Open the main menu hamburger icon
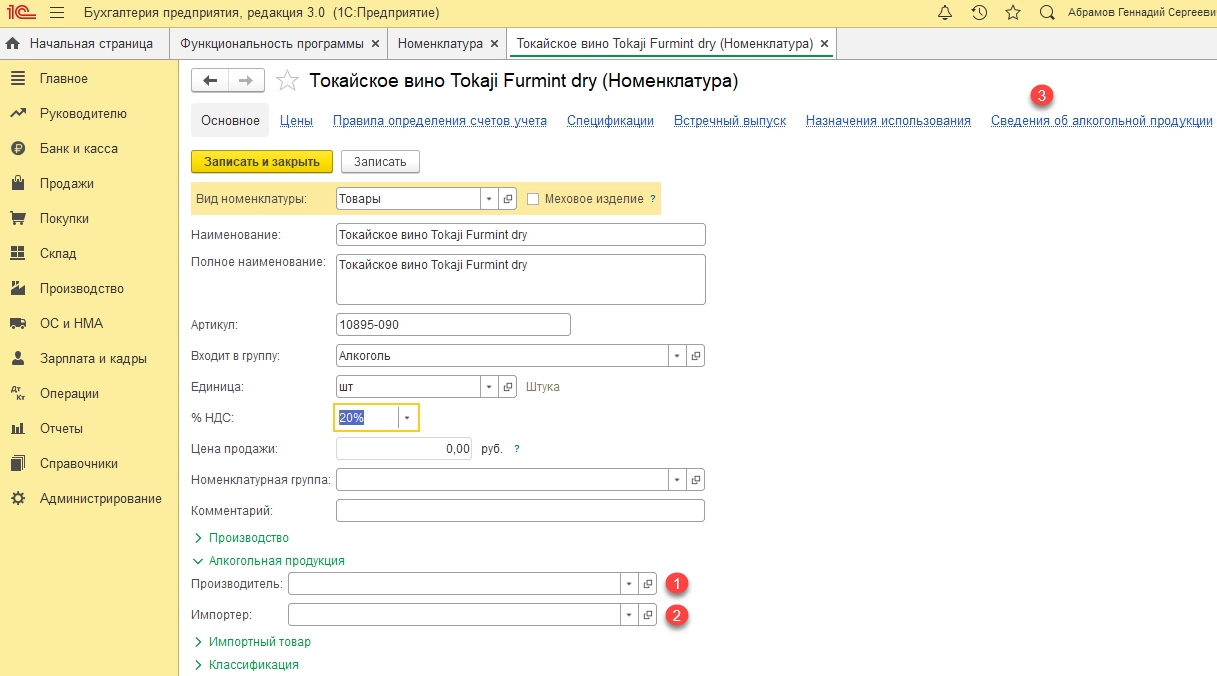Image resolution: width=1217 pixels, height=676 pixels. click(x=56, y=13)
